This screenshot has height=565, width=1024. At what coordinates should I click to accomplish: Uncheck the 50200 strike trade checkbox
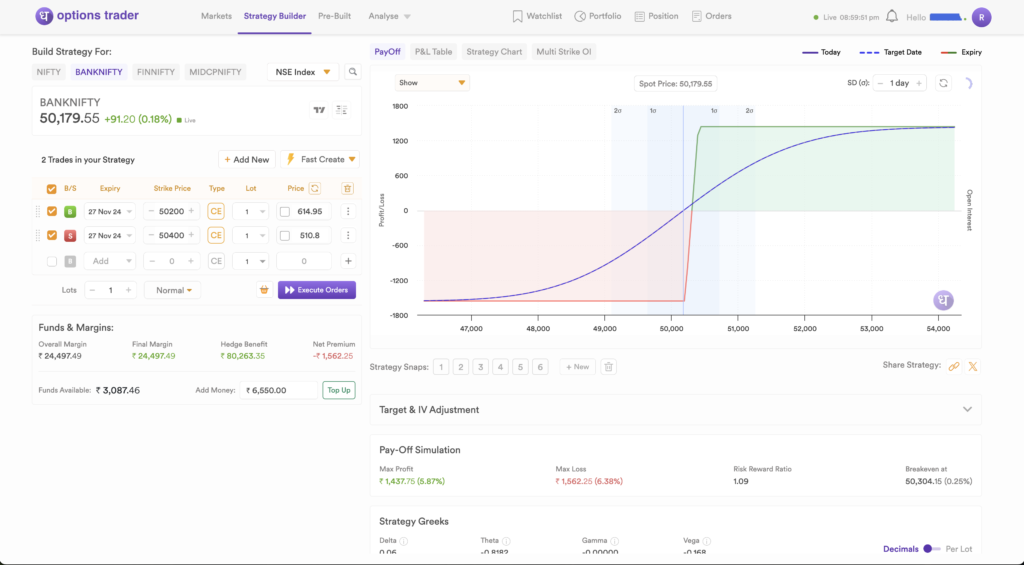tap(52, 212)
